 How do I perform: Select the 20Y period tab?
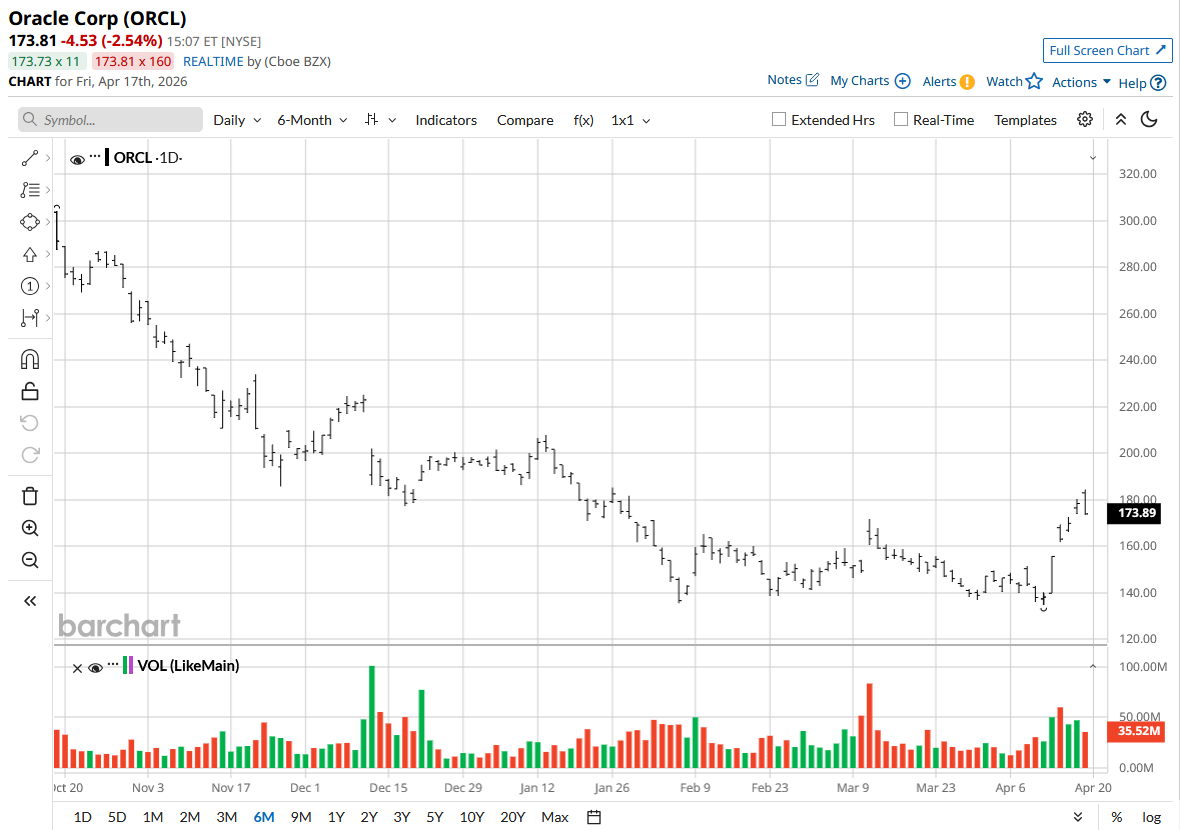(x=512, y=817)
